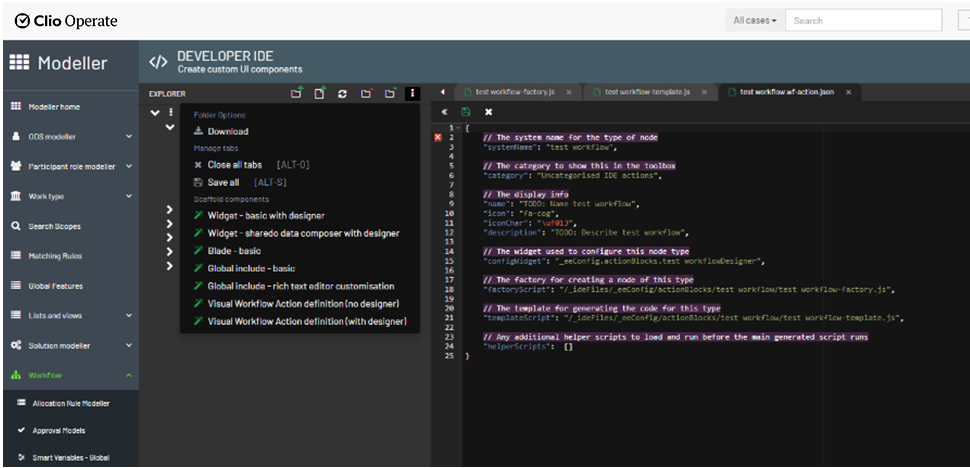
Task: Click the red error marker on line 2
Action: [438, 137]
